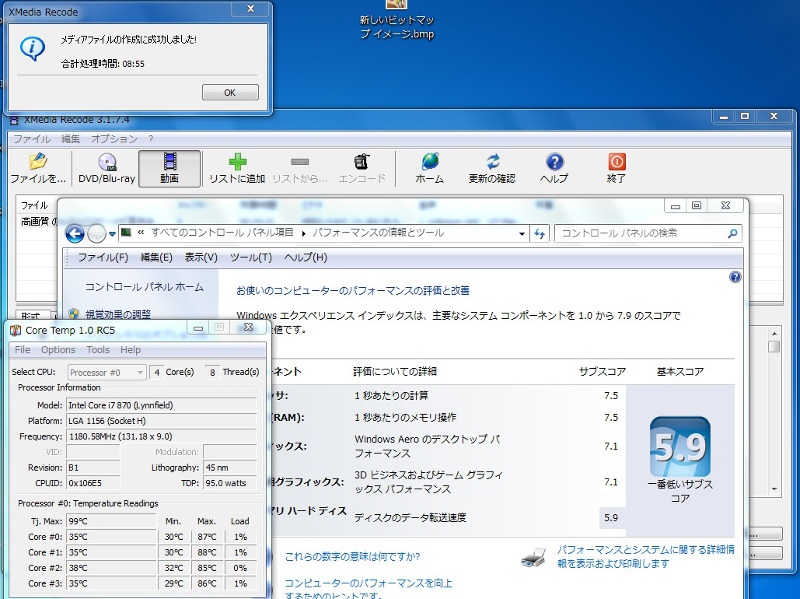
Task: Click the Model field Intel Core i7 870
Action: click(162, 405)
